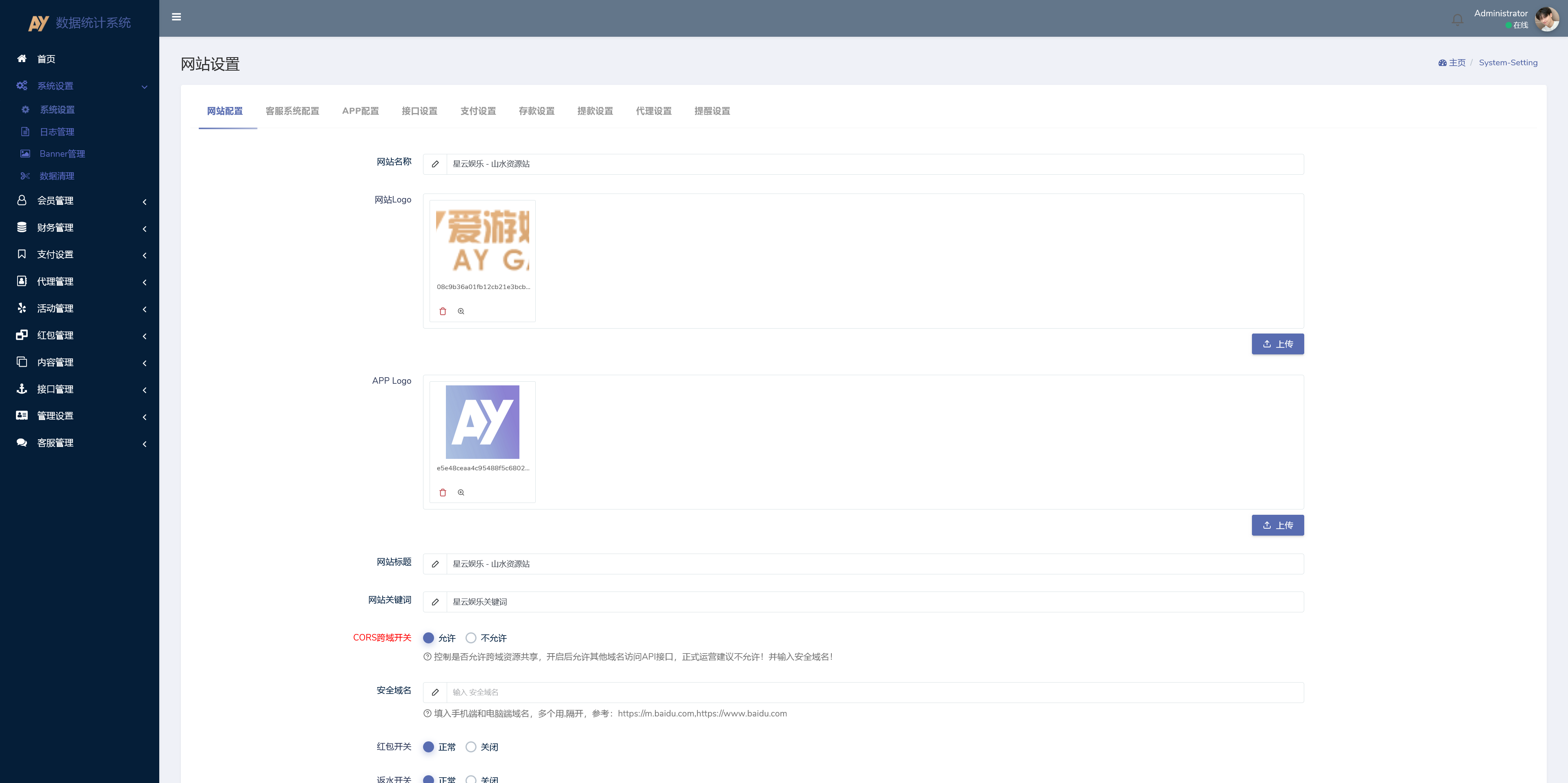
Task: Toggle sidebar with hamburger menu icon
Action: click(176, 17)
